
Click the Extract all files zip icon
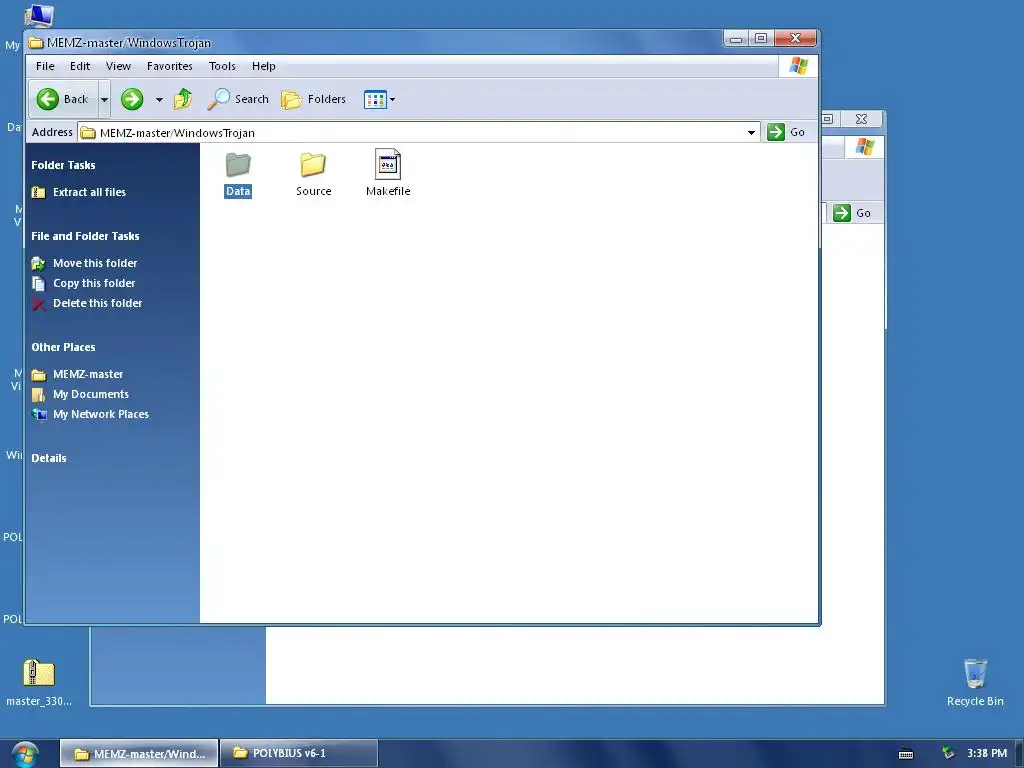tap(39, 192)
